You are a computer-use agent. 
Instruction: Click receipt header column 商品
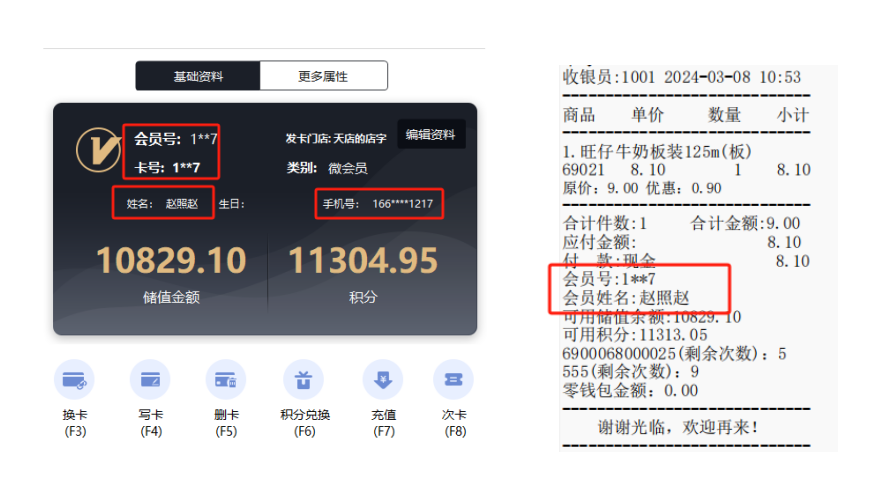tap(579, 115)
